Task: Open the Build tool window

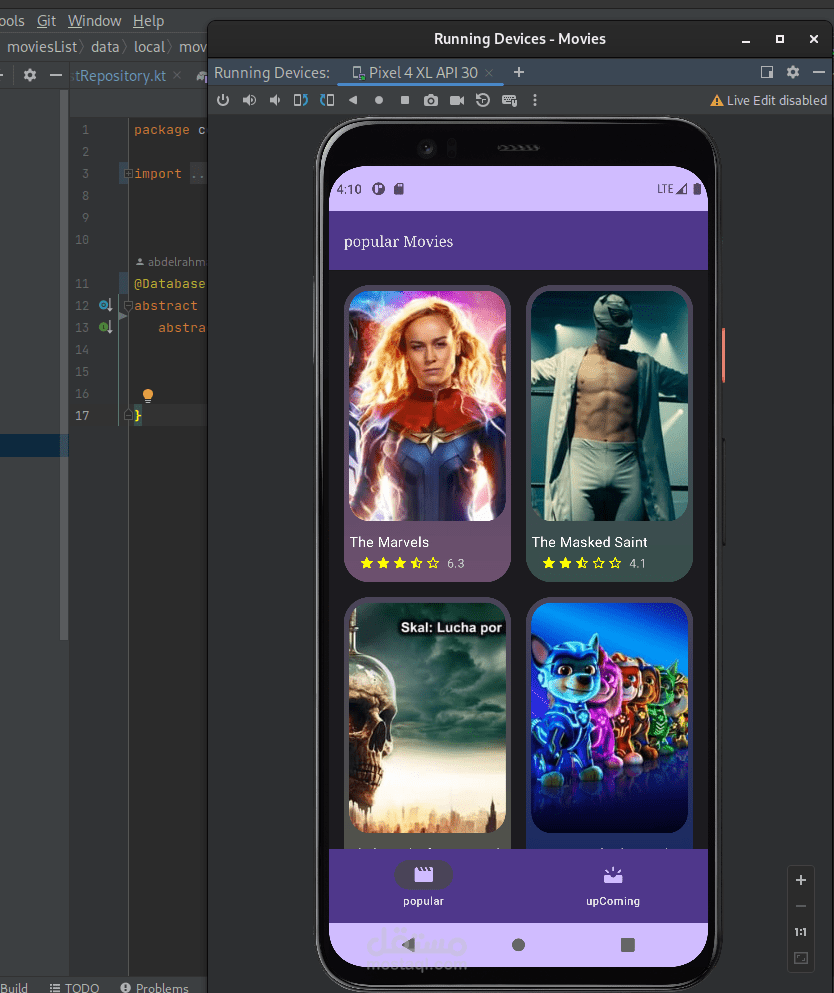Action: coord(14,987)
